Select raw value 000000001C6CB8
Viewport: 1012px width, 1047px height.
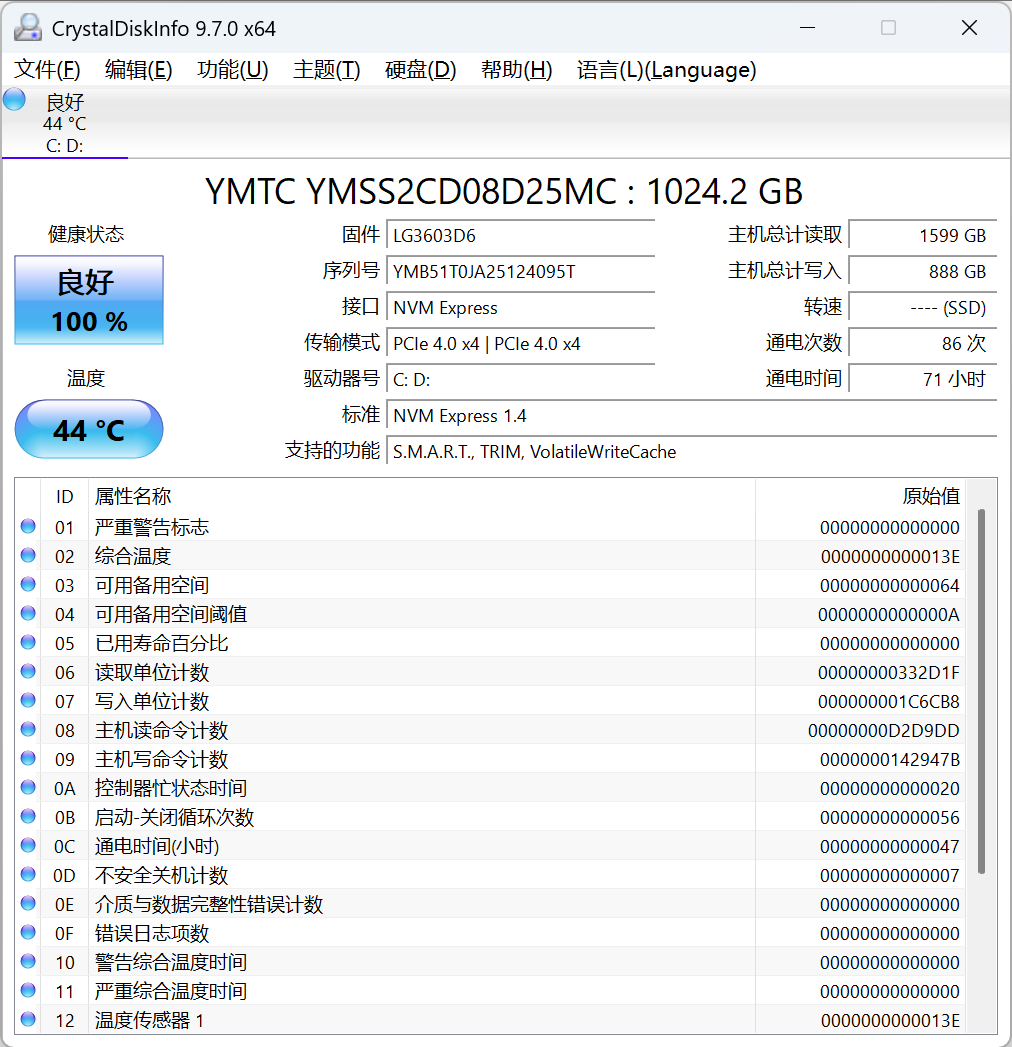point(889,702)
